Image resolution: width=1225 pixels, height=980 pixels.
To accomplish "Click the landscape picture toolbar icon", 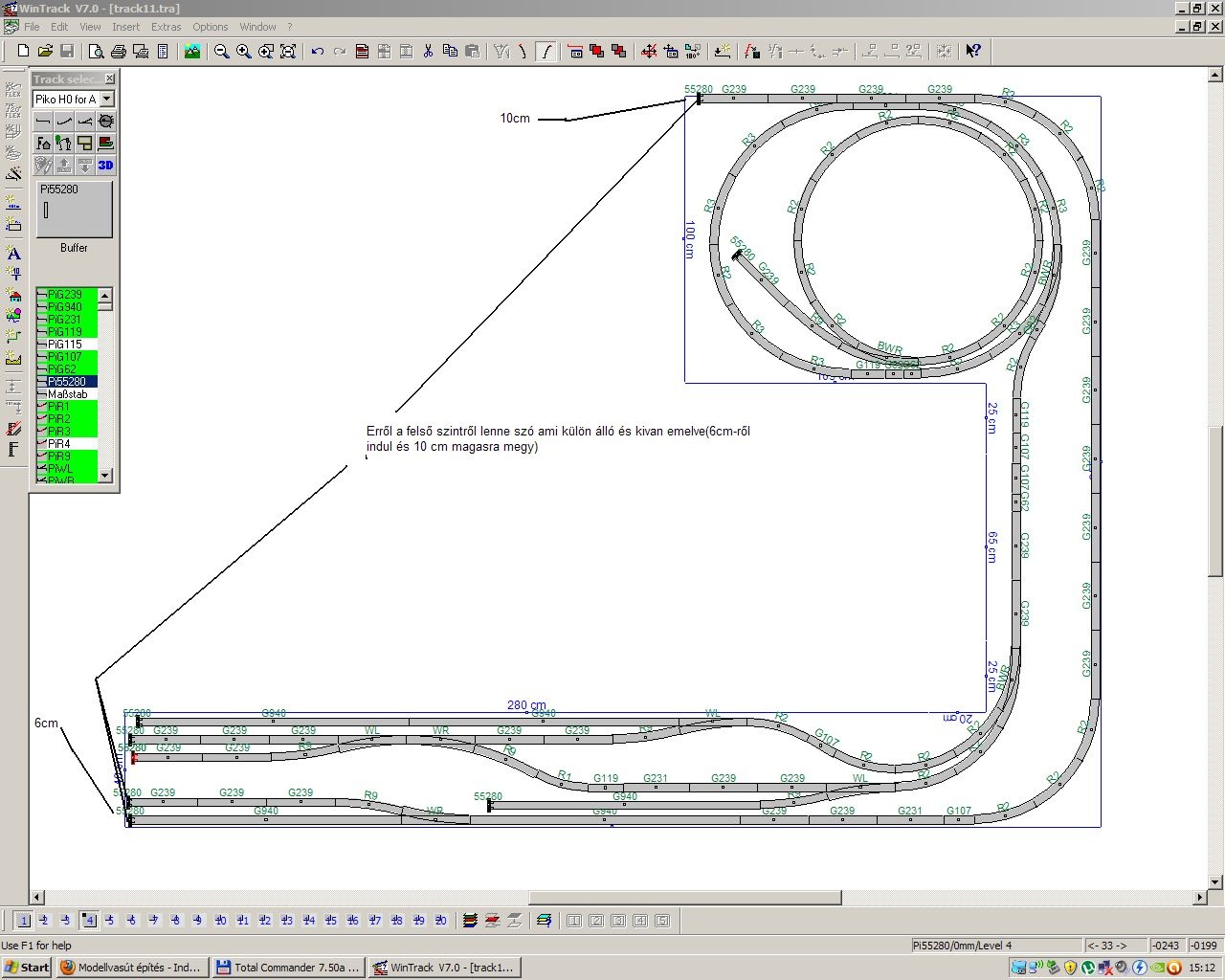I will point(192,52).
